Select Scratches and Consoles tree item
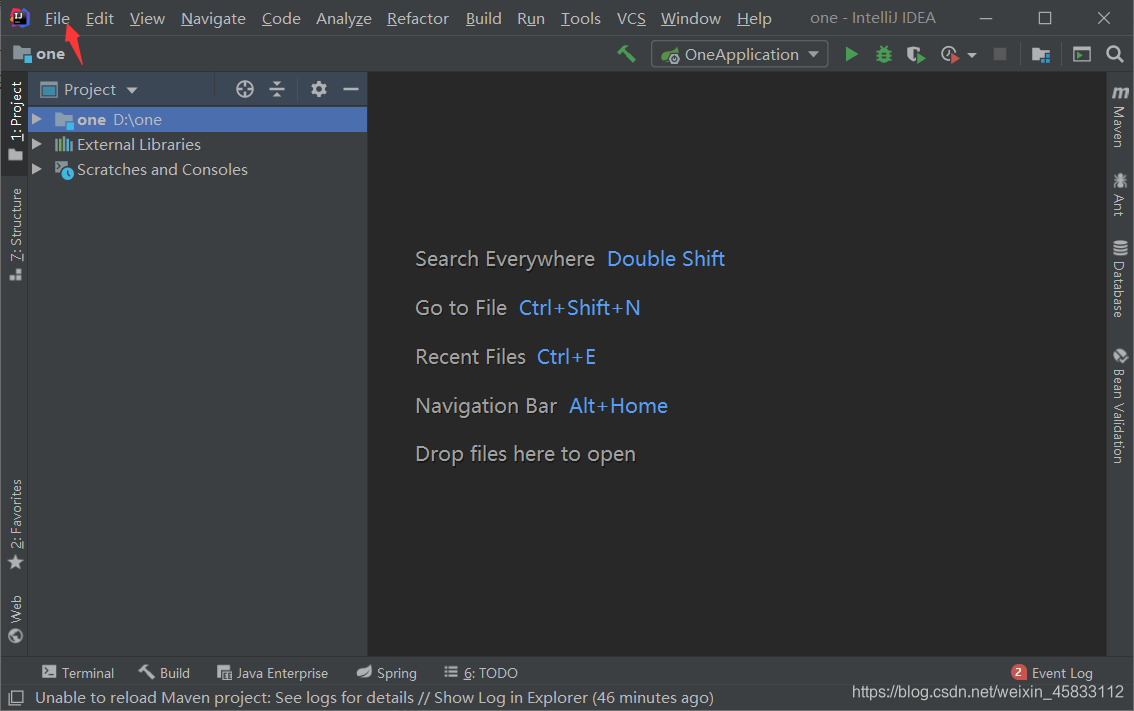Screen dimensions: 1134x711 pos(162,169)
